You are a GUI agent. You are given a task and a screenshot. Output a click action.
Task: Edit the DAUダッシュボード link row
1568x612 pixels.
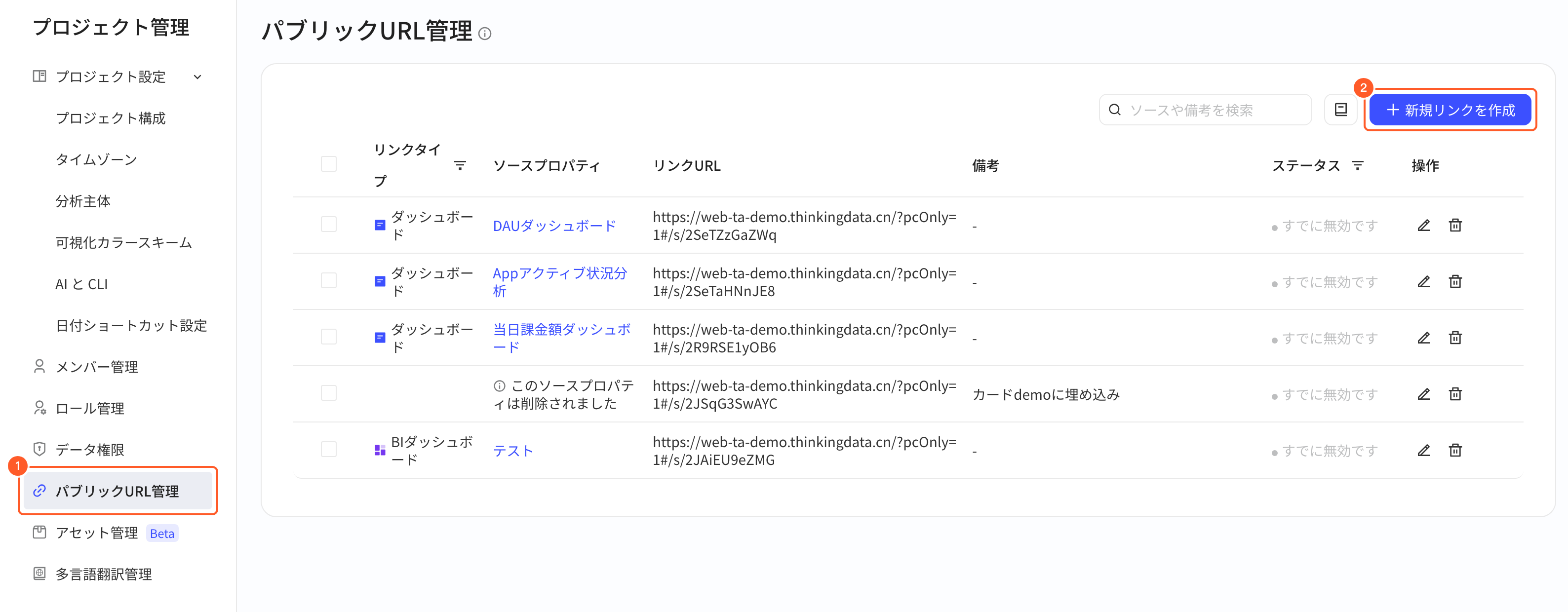tap(1423, 225)
